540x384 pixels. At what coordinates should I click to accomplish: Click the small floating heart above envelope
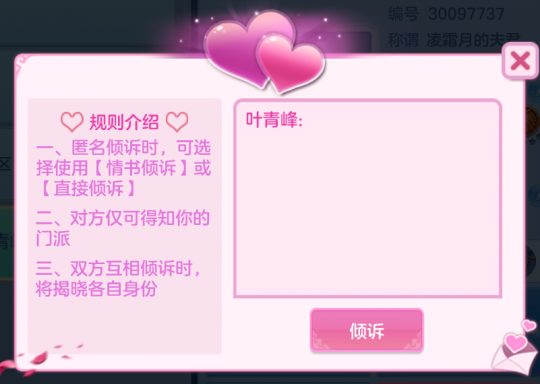[529, 325]
